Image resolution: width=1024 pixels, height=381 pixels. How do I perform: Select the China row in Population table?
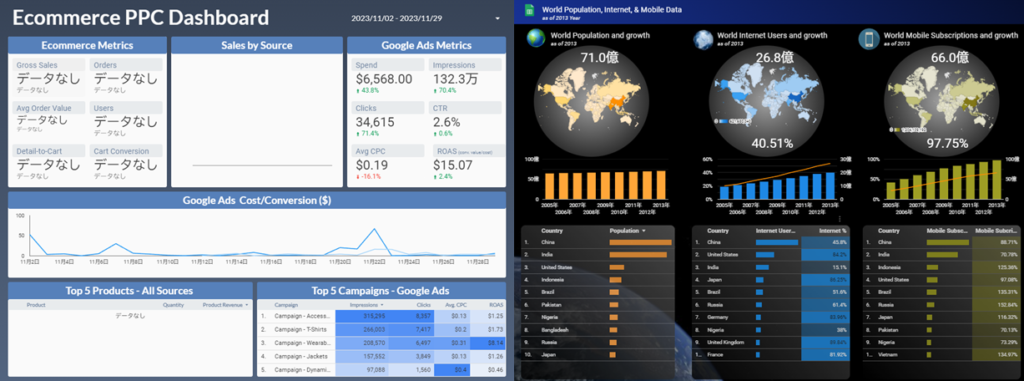point(598,242)
